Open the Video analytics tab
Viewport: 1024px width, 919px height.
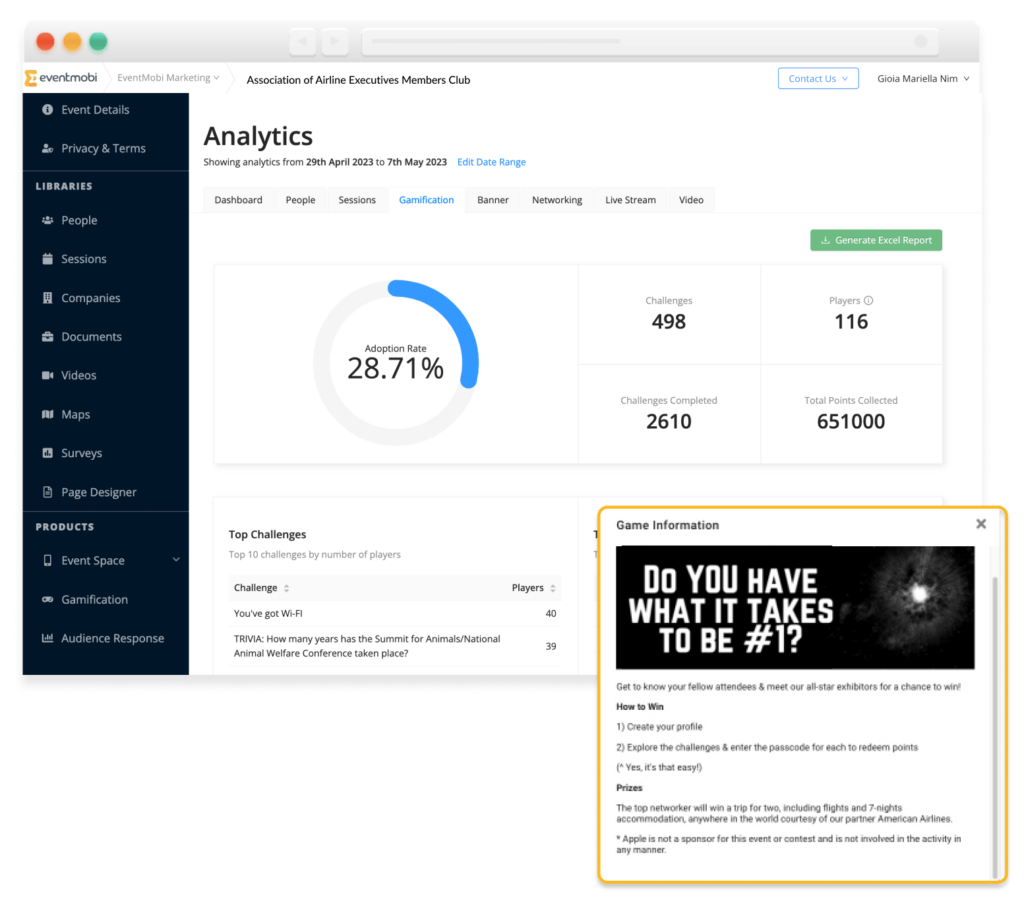[x=691, y=200]
